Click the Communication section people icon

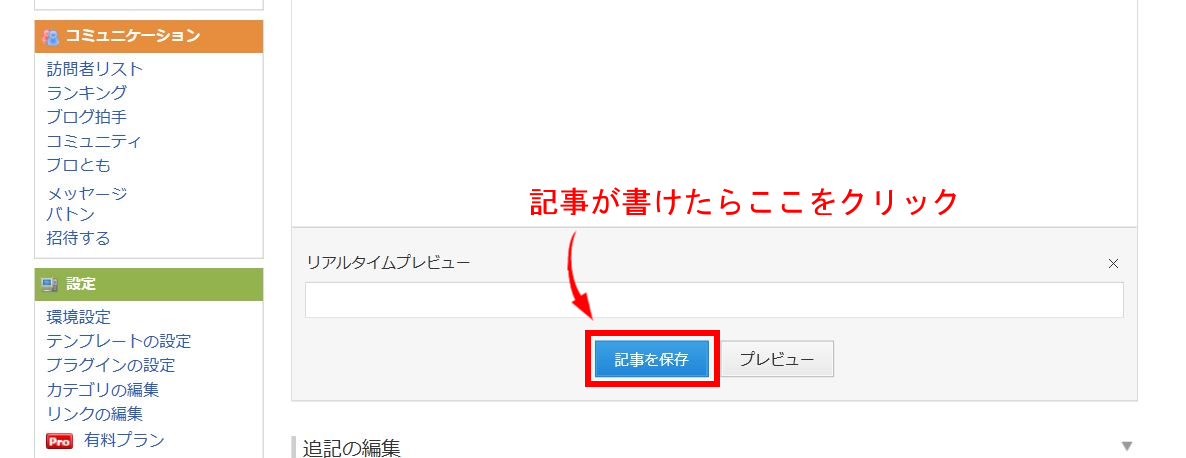coord(51,36)
